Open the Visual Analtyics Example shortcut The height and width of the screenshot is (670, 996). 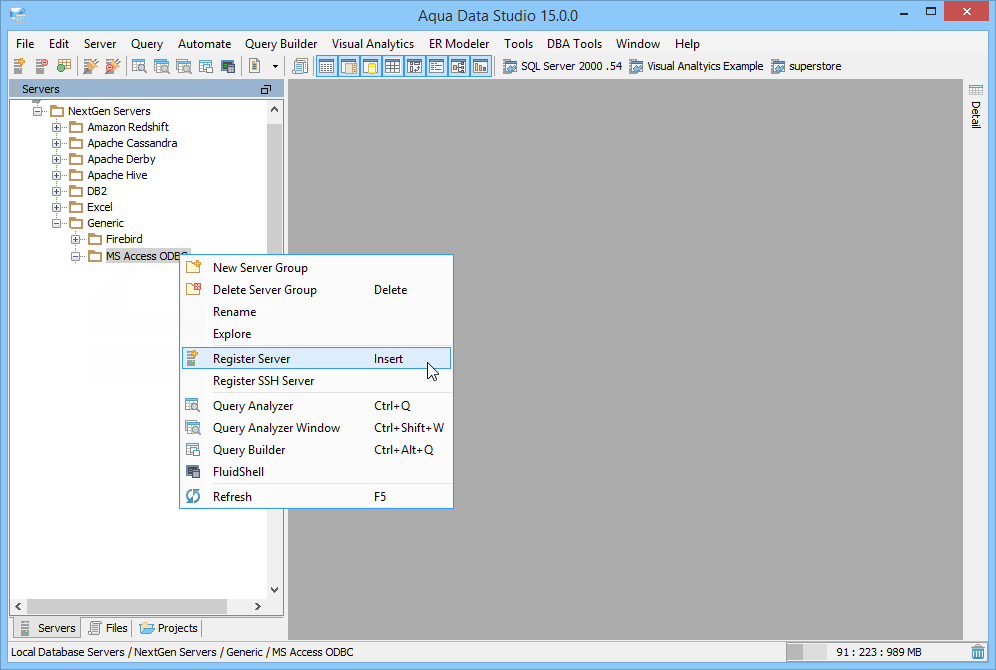[696, 66]
